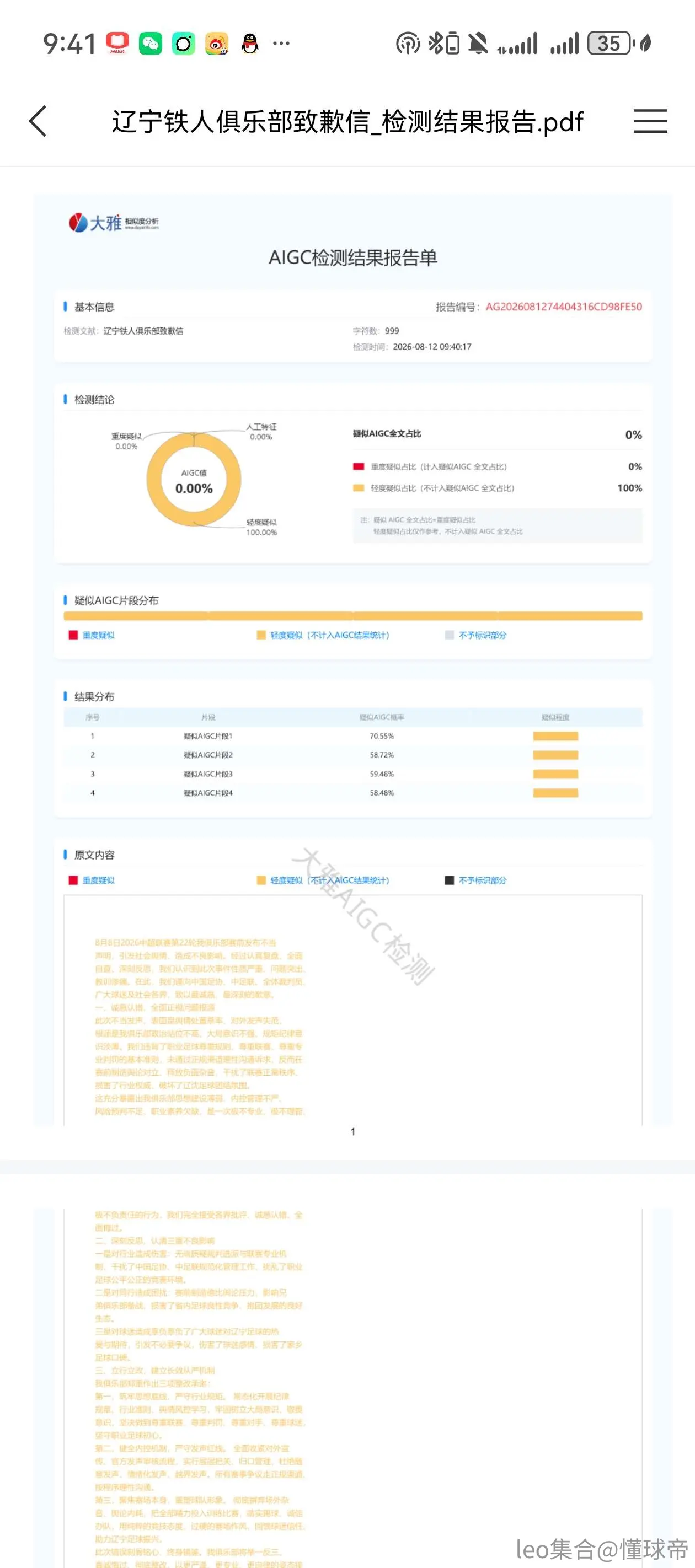The height and width of the screenshot is (1568, 695).
Task: Click the detection time 2026-08-12 09:40:17
Action: 432,347
